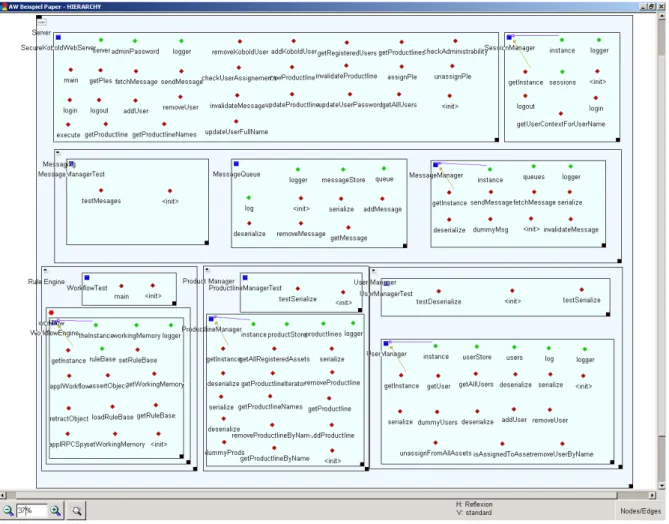The width and height of the screenshot is (669, 524).
Task: Select the invalidateMessage node in MessageManager
Action: click(x=571, y=219)
